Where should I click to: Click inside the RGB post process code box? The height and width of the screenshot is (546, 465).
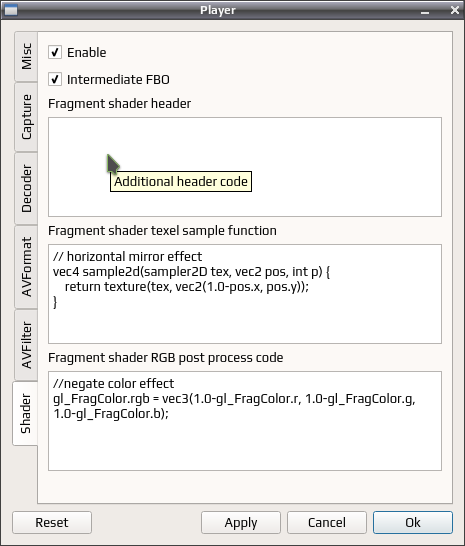[x=245, y=421]
